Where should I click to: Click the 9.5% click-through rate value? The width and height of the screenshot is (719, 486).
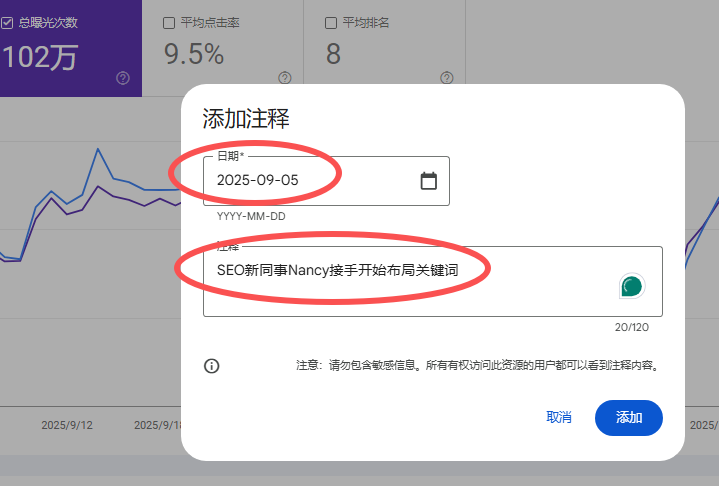click(194, 54)
